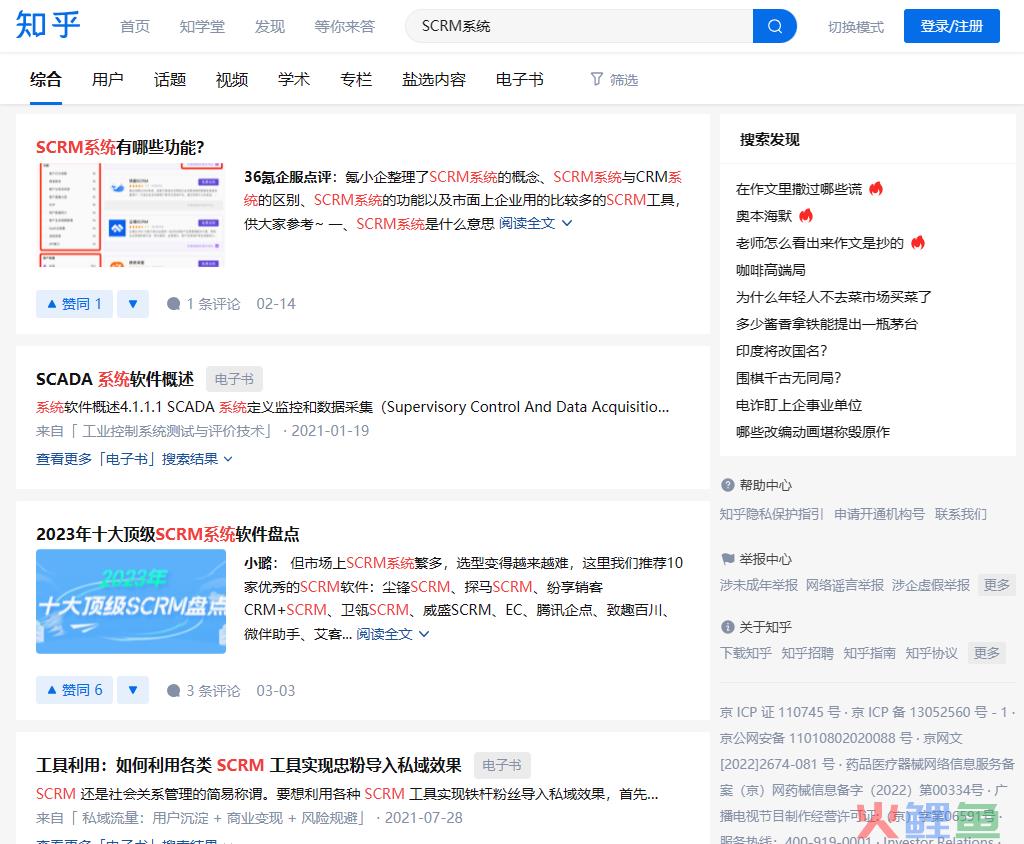Open the 3 条评论 comments
Image resolution: width=1024 pixels, height=844 pixels.
(204, 690)
